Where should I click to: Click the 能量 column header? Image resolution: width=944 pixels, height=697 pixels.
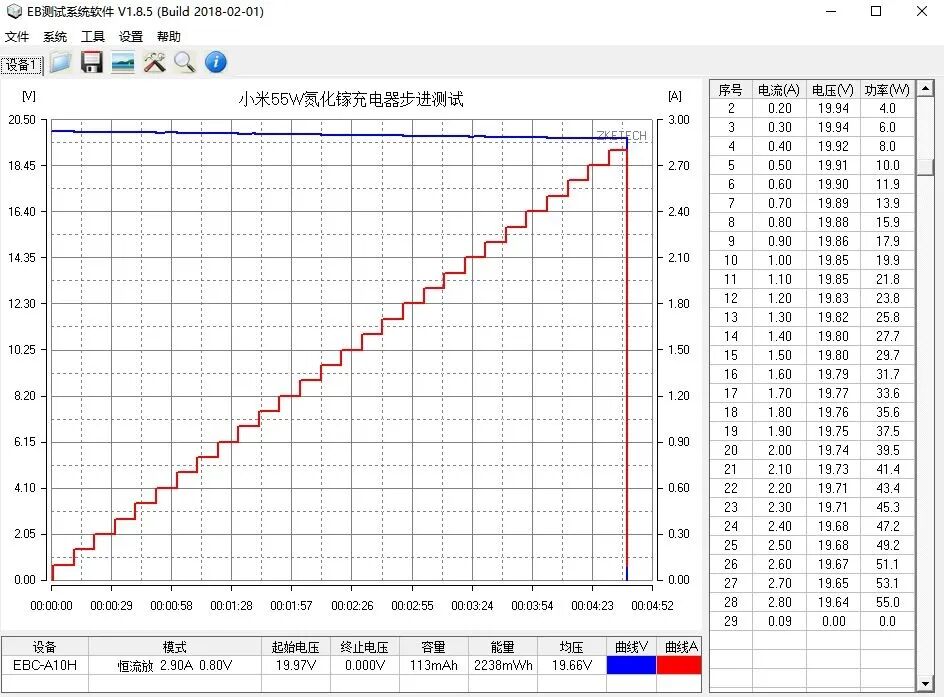503,647
